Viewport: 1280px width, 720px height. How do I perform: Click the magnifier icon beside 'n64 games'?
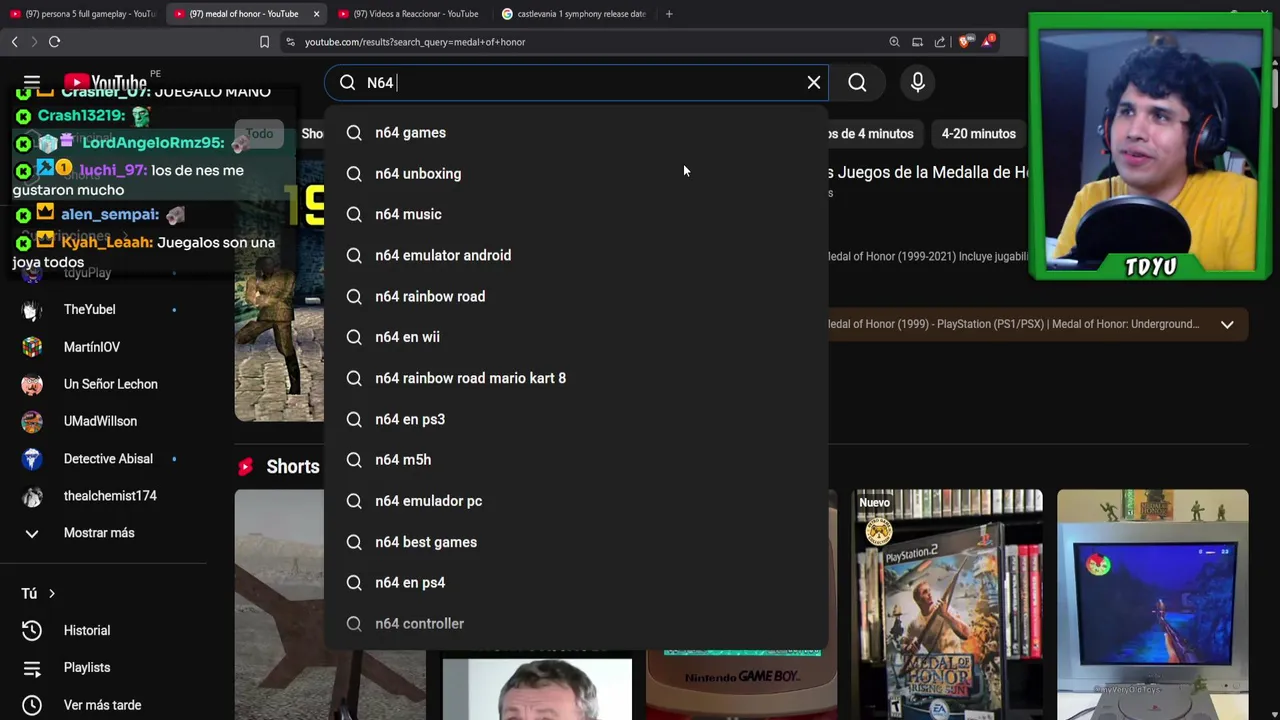(354, 133)
